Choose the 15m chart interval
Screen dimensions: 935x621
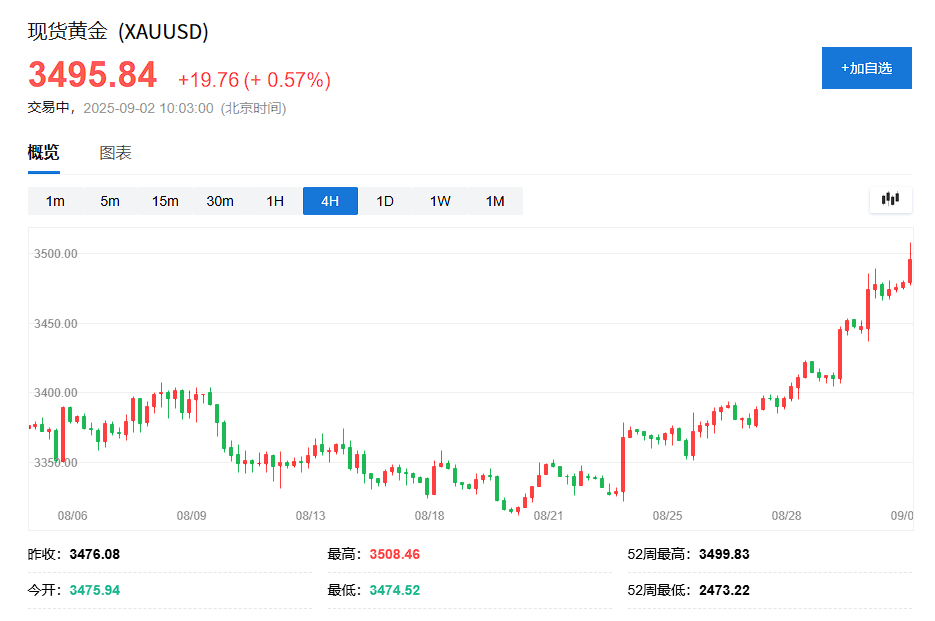165,201
